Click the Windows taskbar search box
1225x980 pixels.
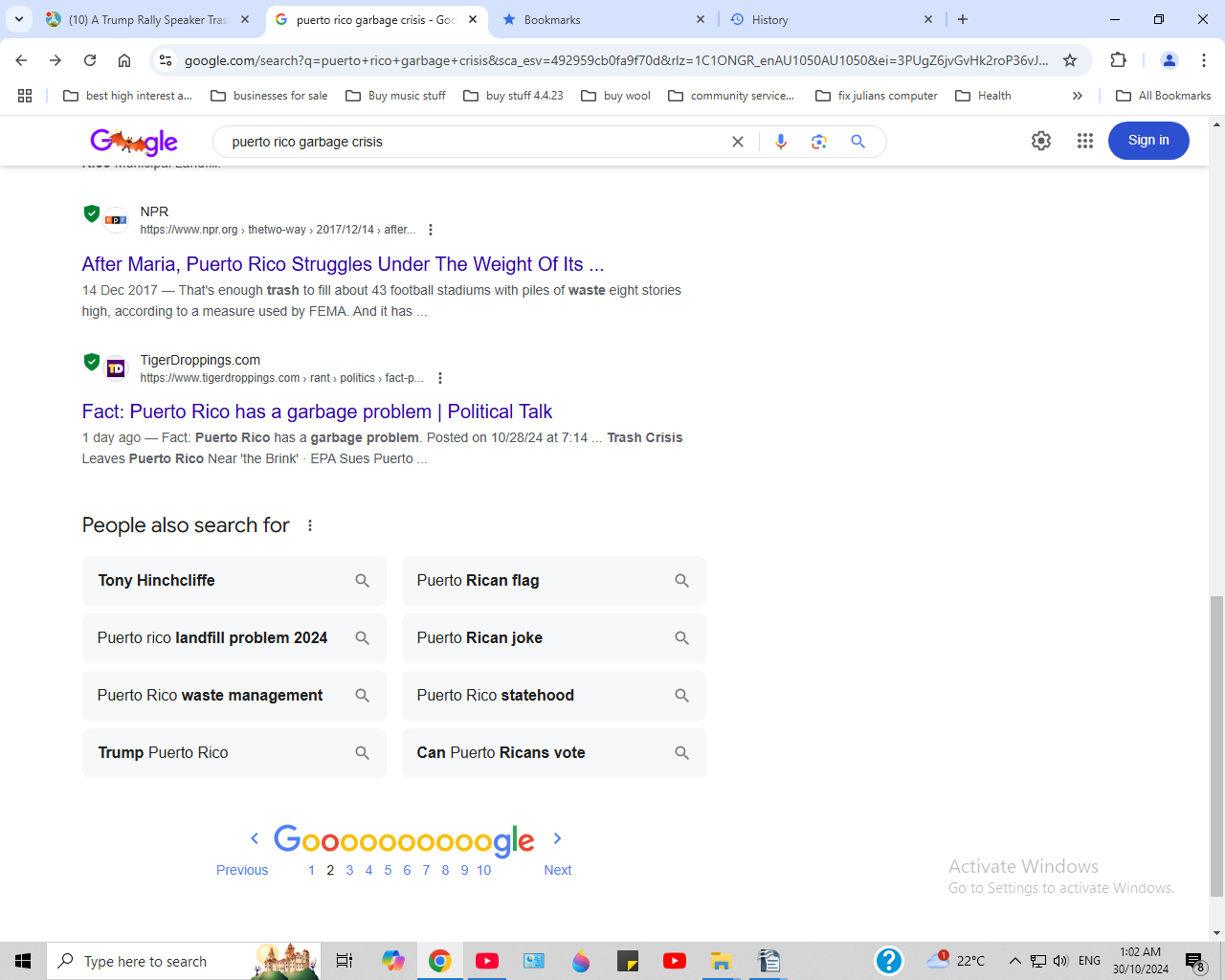tap(182, 961)
